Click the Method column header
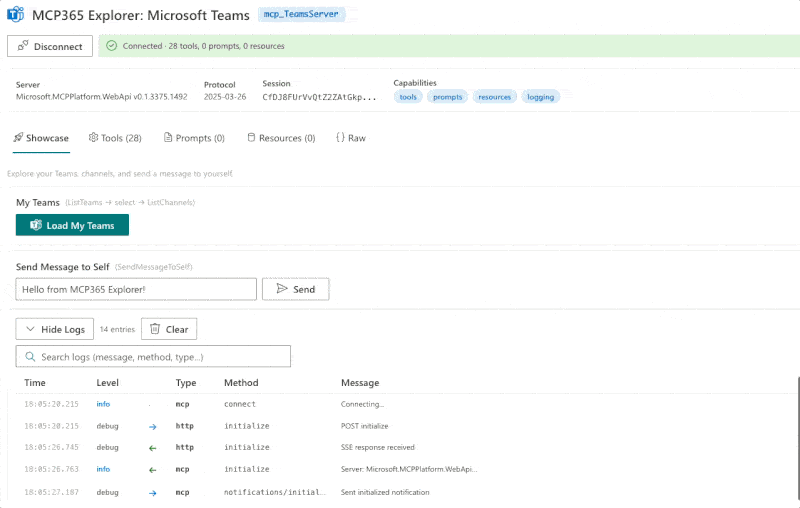Screen dimensions: 800x508 [241, 383]
